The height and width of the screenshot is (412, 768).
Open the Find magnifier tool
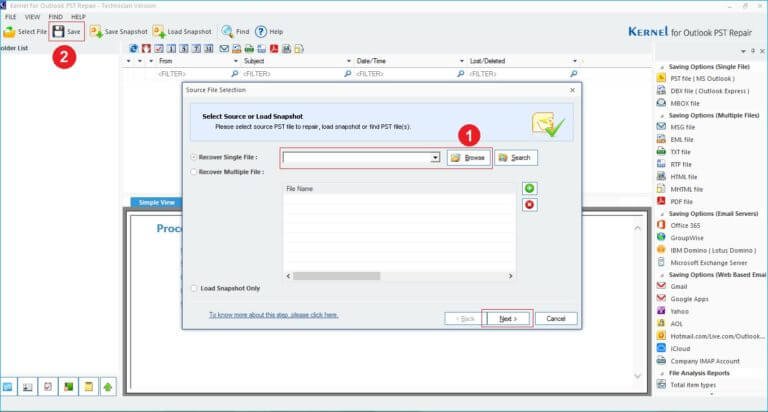pyautogui.click(x=235, y=32)
